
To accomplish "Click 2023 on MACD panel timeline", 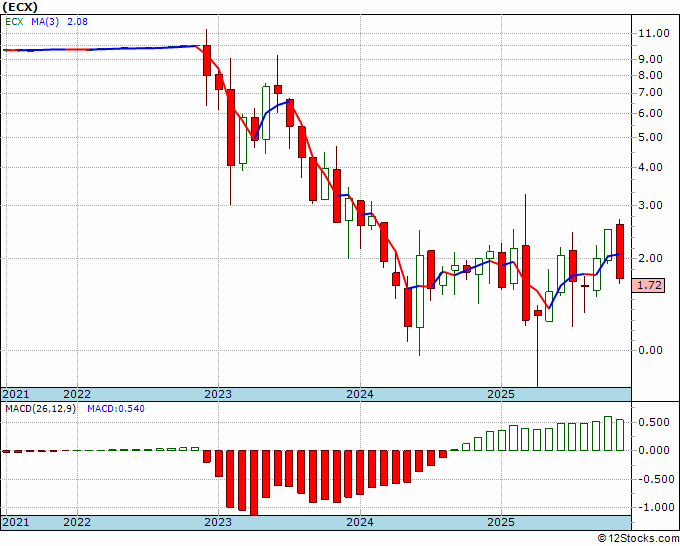I will pyautogui.click(x=218, y=522).
